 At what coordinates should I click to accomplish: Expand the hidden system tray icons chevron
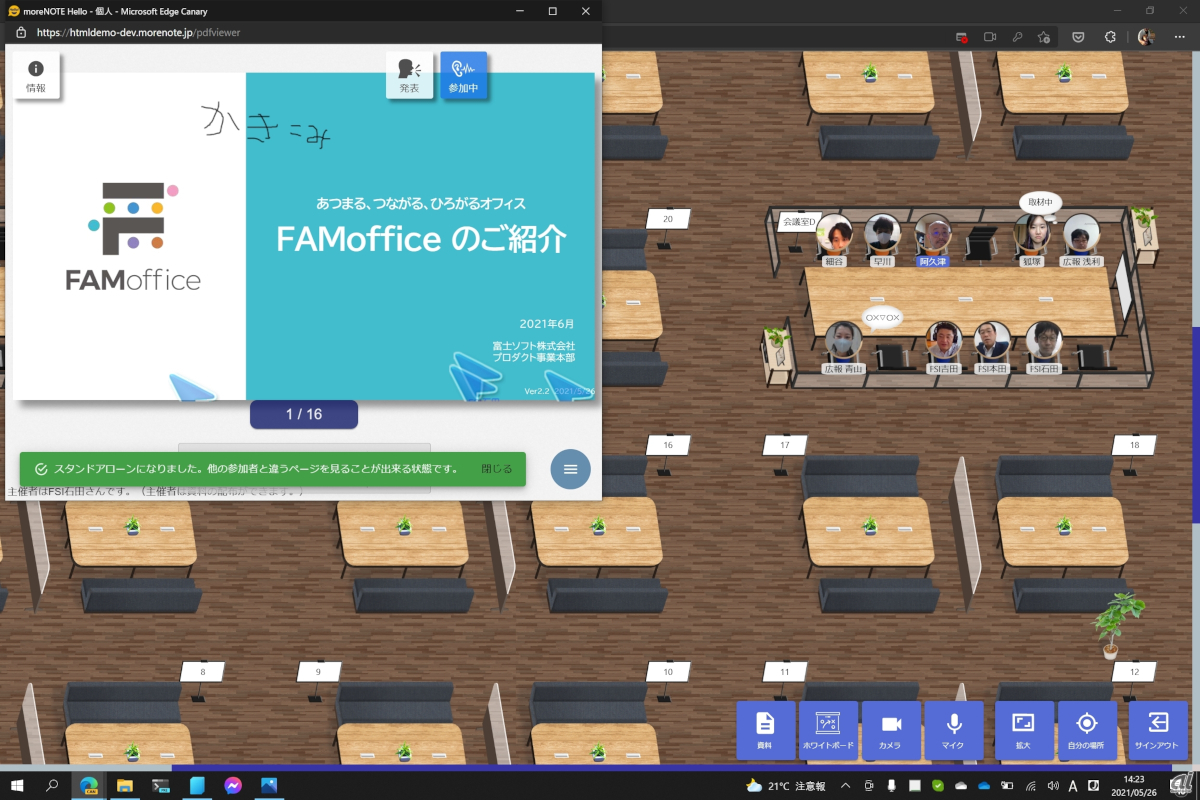coord(846,786)
